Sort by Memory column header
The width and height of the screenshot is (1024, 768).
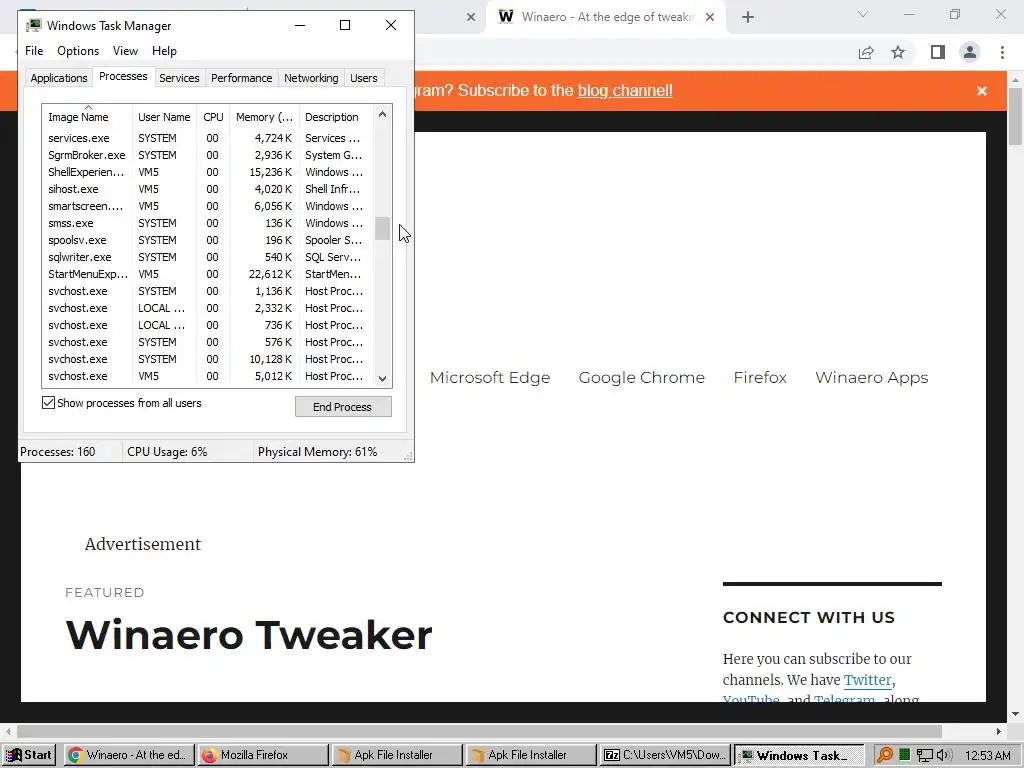coord(264,117)
